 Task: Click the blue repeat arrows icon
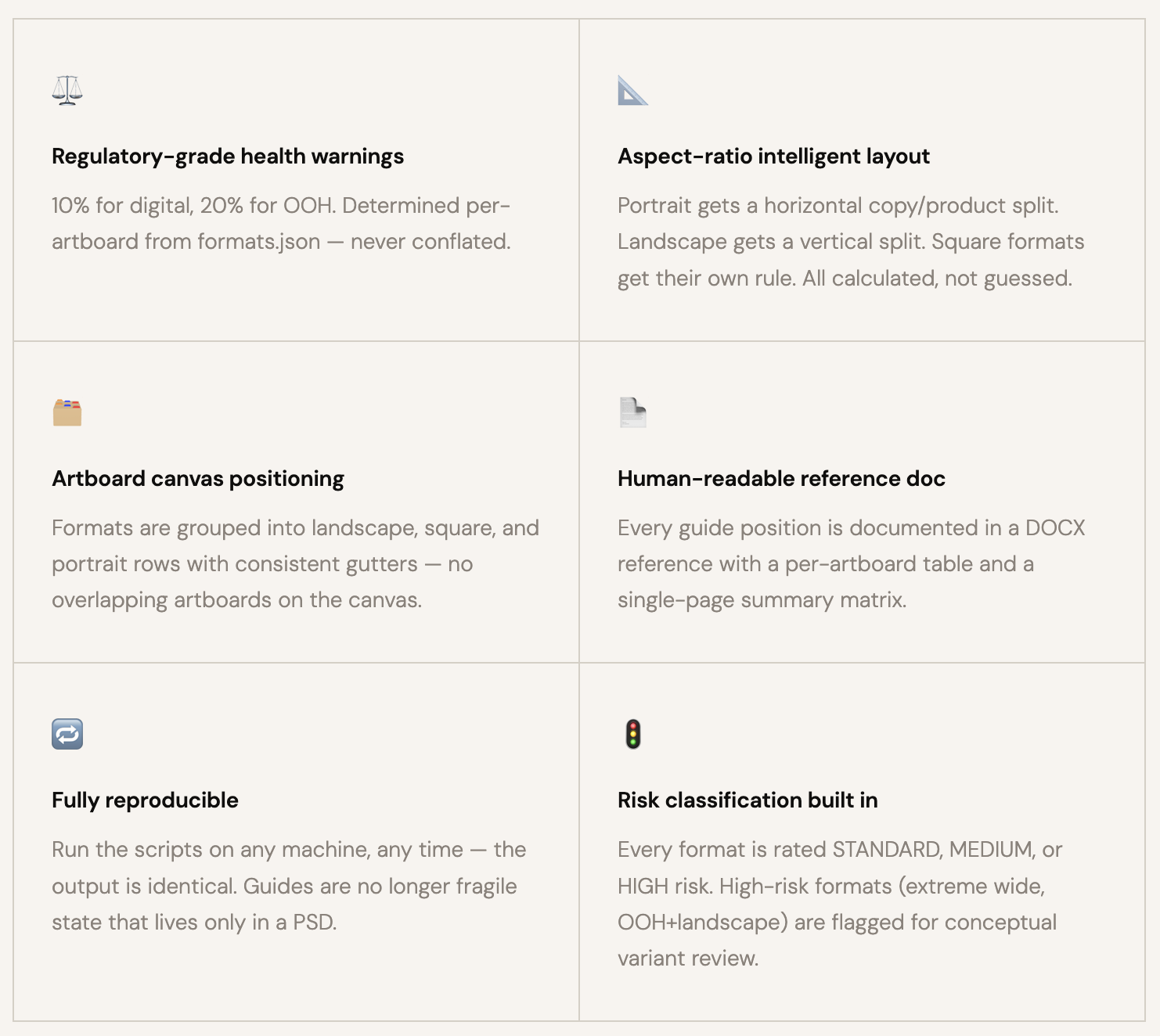(67, 734)
